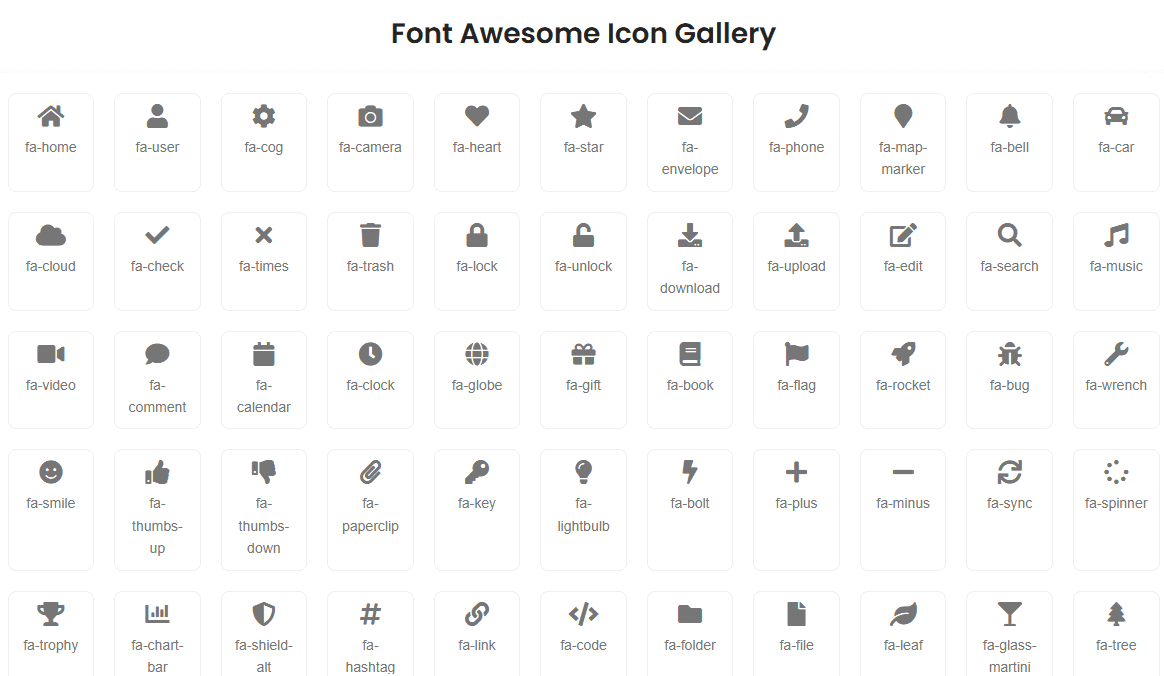The width and height of the screenshot is (1164, 676).
Task: Click the fa-rocket icon
Action: [903, 354]
